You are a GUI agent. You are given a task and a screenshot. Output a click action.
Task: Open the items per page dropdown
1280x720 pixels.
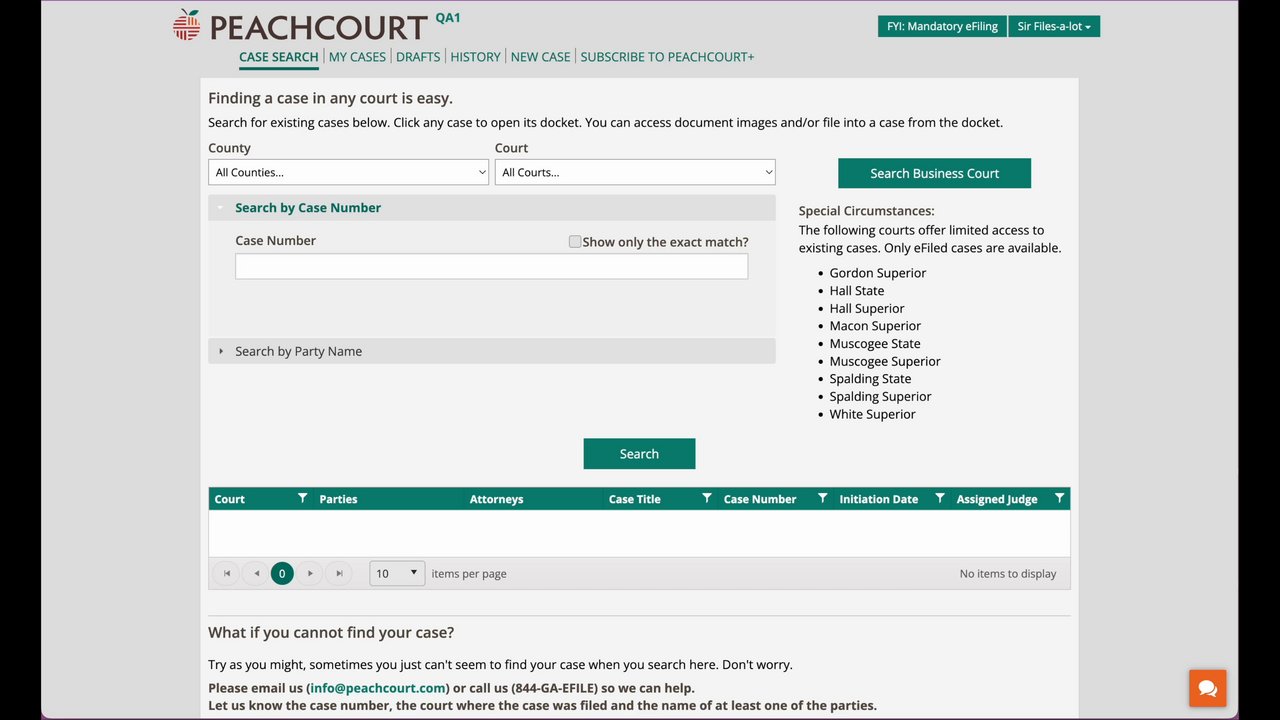(x=397, y=573)
